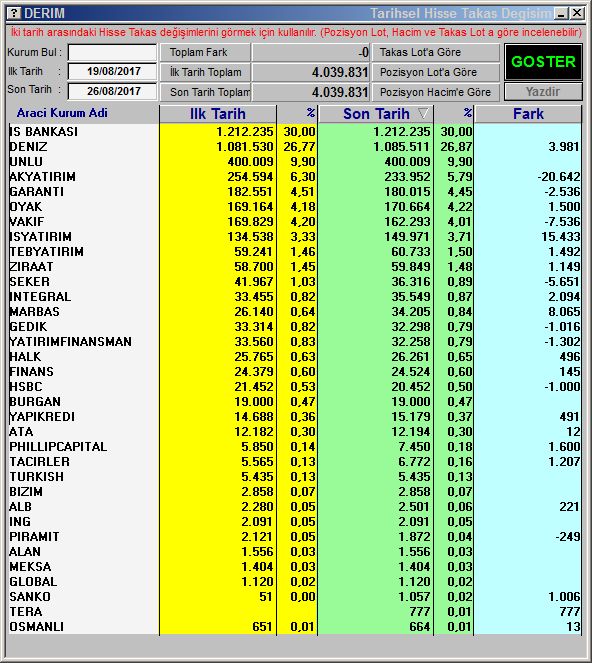Sort by Fark column header

(528, 114)
